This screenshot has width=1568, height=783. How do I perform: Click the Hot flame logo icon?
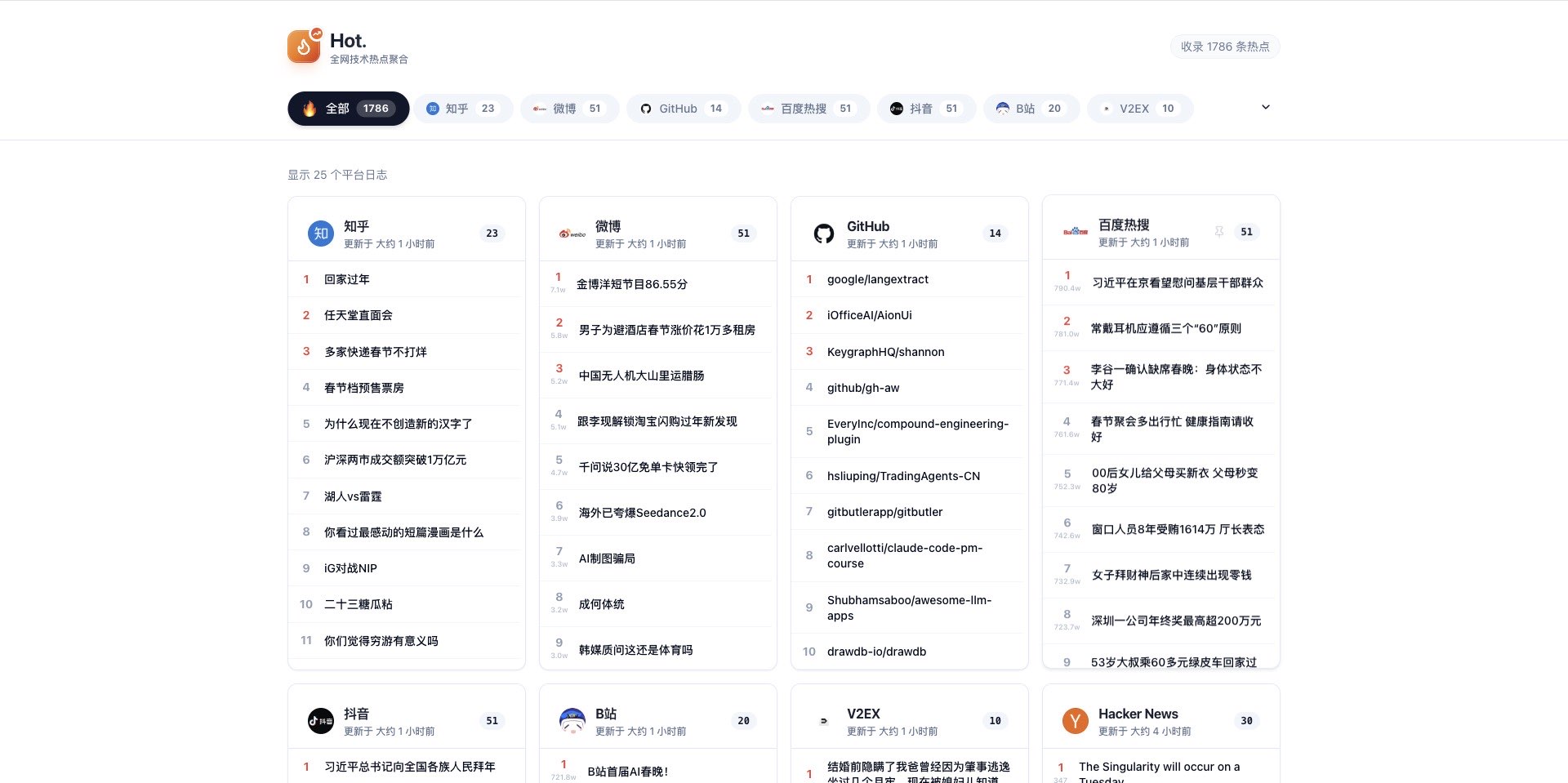tap(304, 47)
